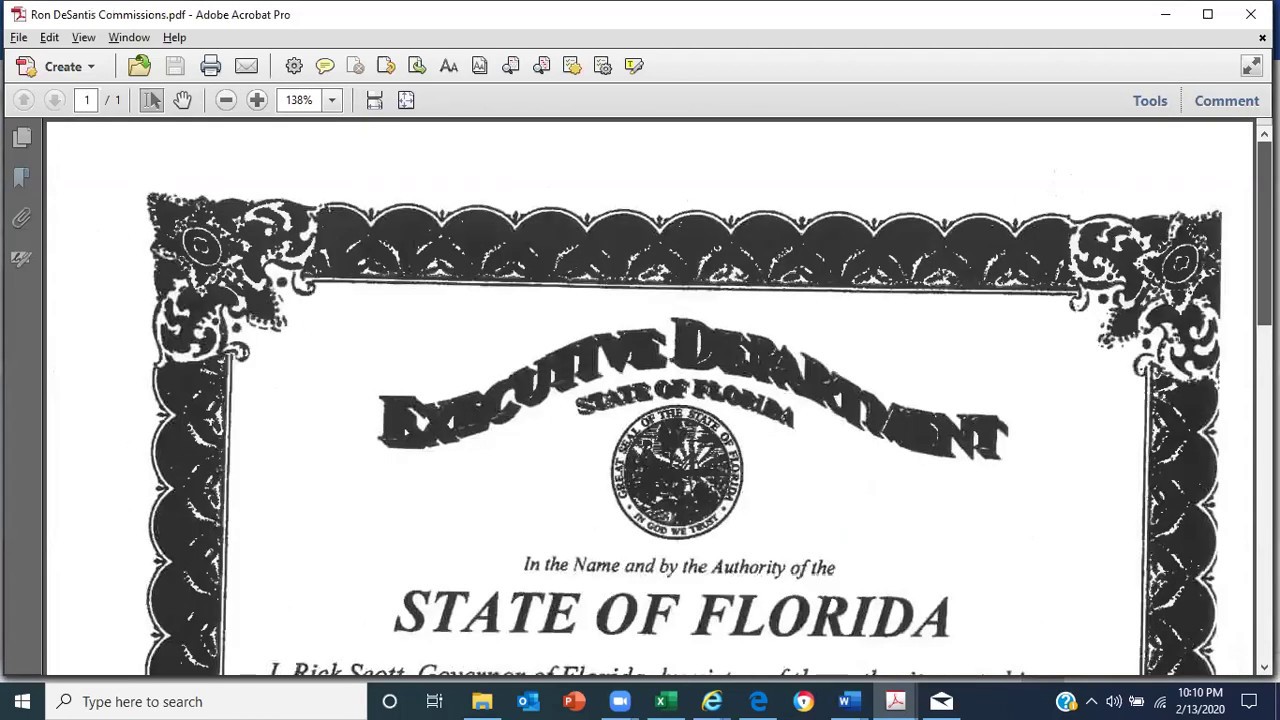1280x720 pixels.
Task: Activate the Hand pan tool
Action: coord(182,100)
